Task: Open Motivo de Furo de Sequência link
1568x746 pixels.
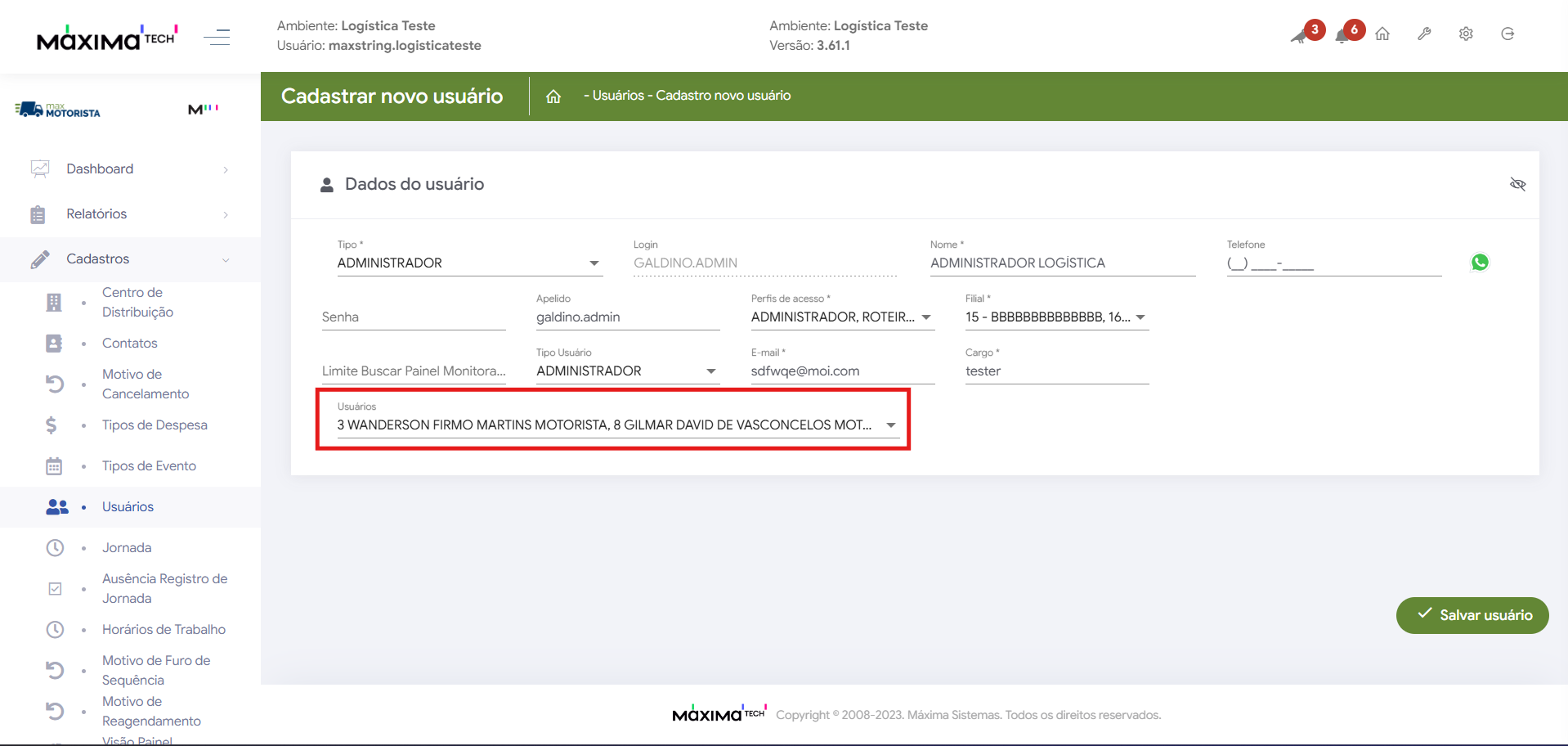Action: point(156,671)
